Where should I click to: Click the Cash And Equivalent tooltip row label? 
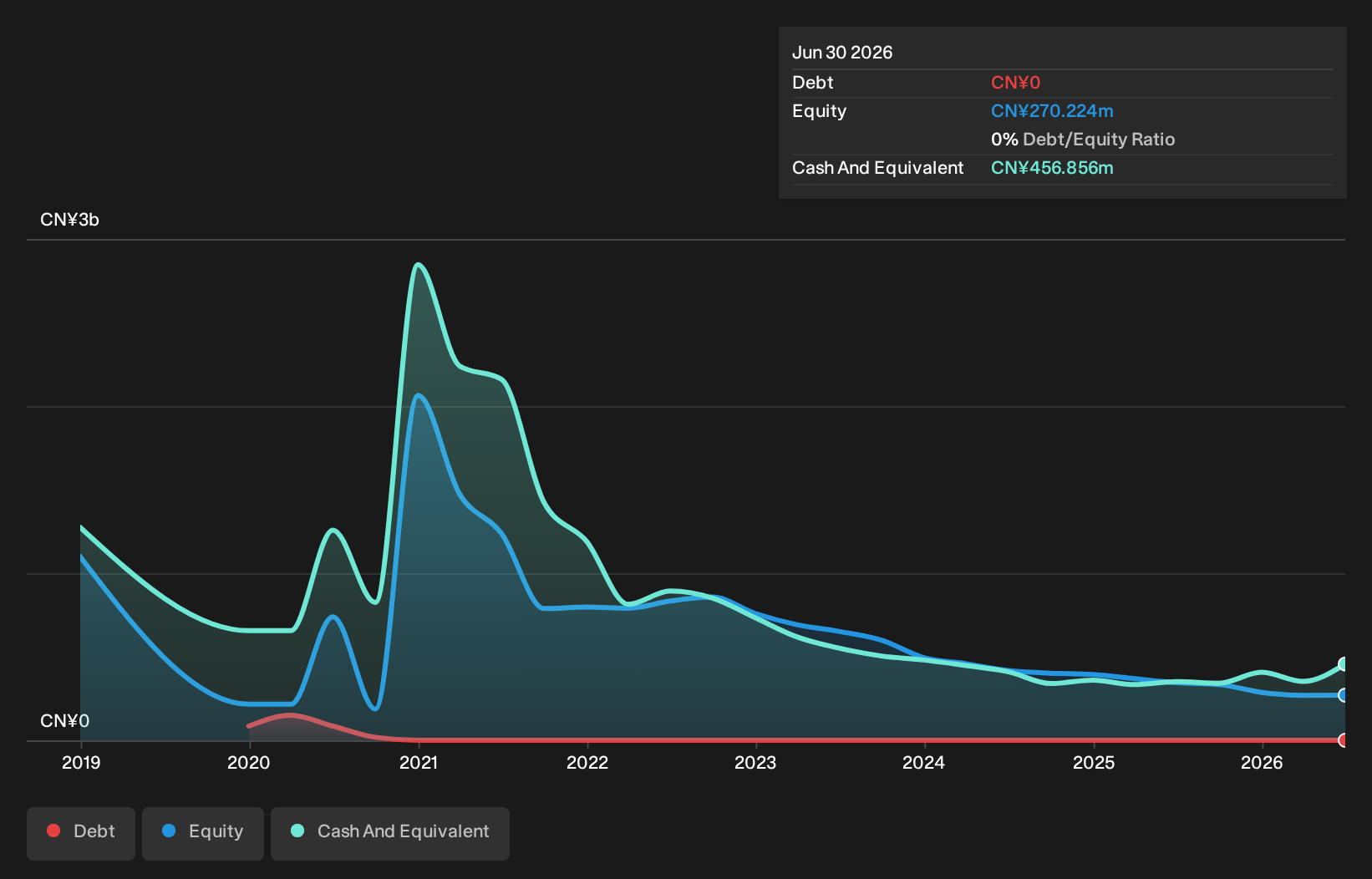[x=877, y=168]
